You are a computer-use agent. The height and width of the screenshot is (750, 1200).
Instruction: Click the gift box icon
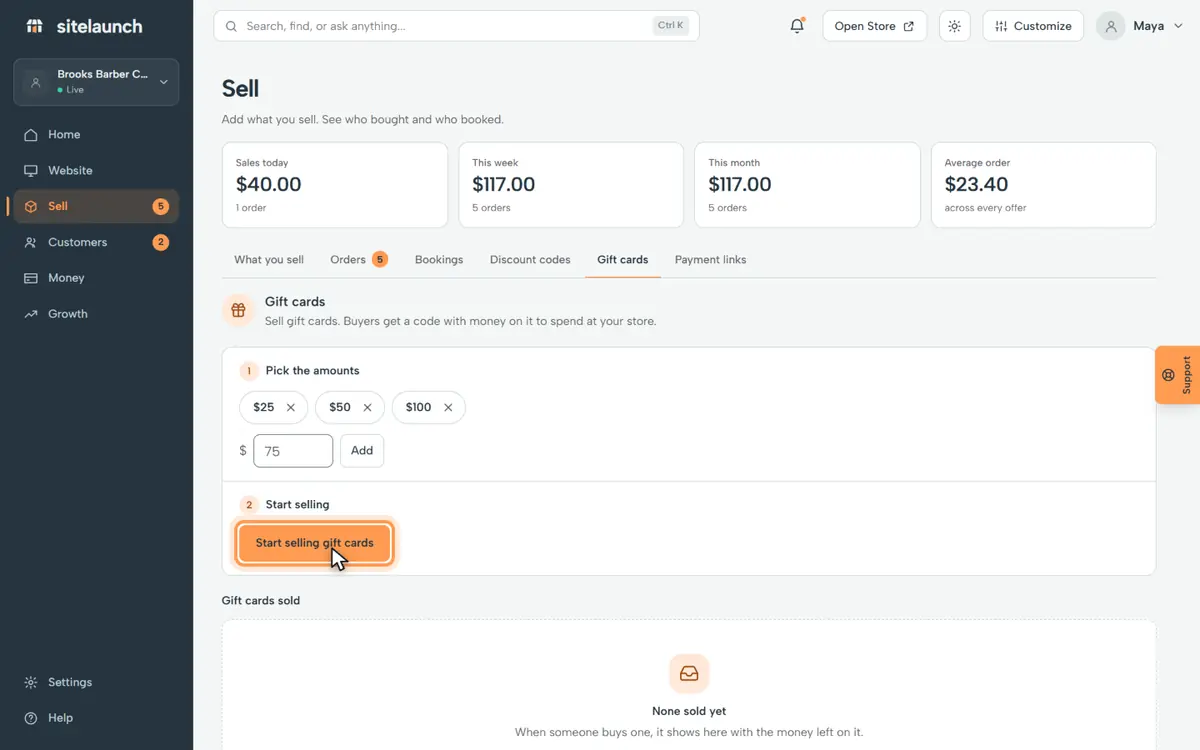tap(238, 310)
